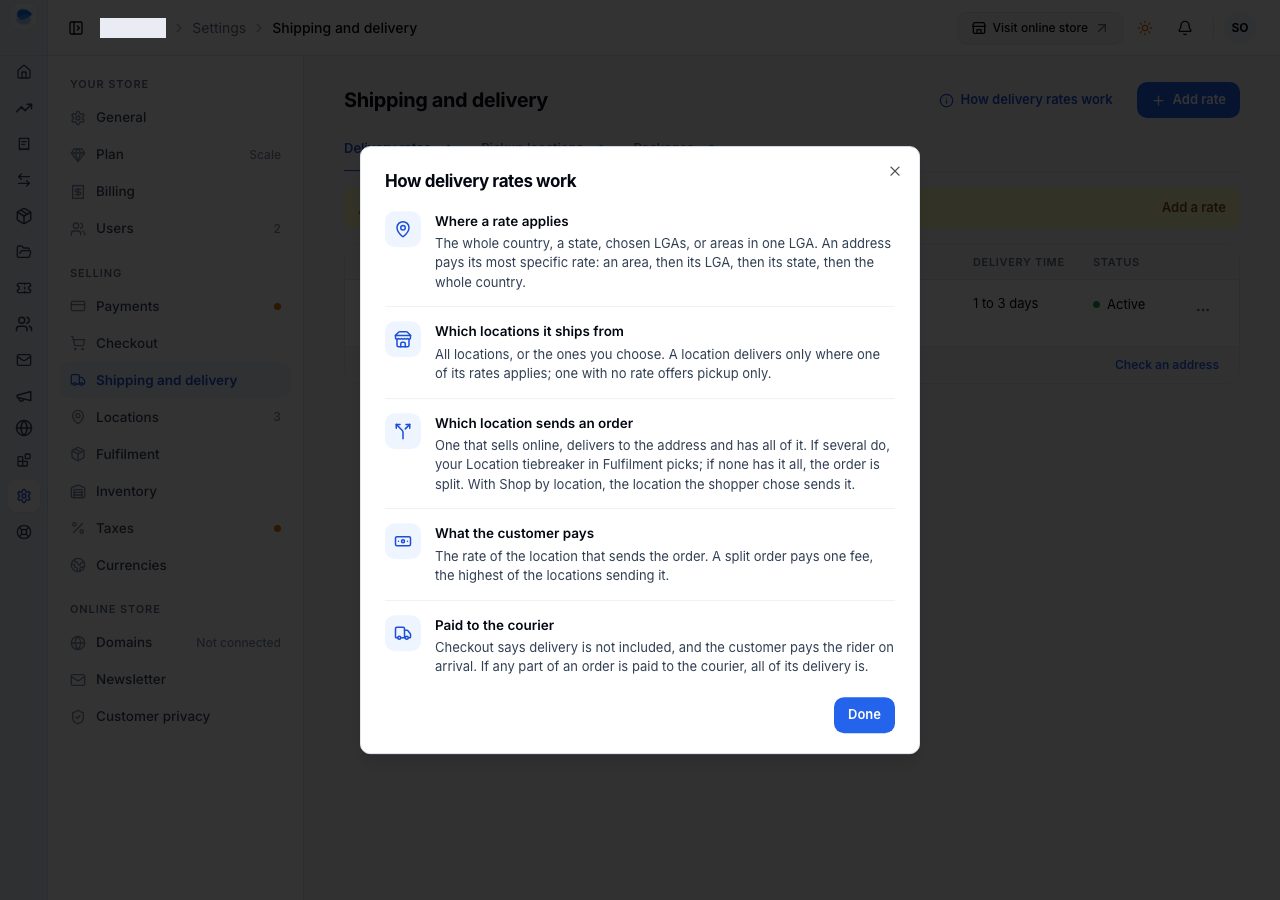This screenshot has height=900, width=1280.
Task: Open Payments settings
Action: 177,306
